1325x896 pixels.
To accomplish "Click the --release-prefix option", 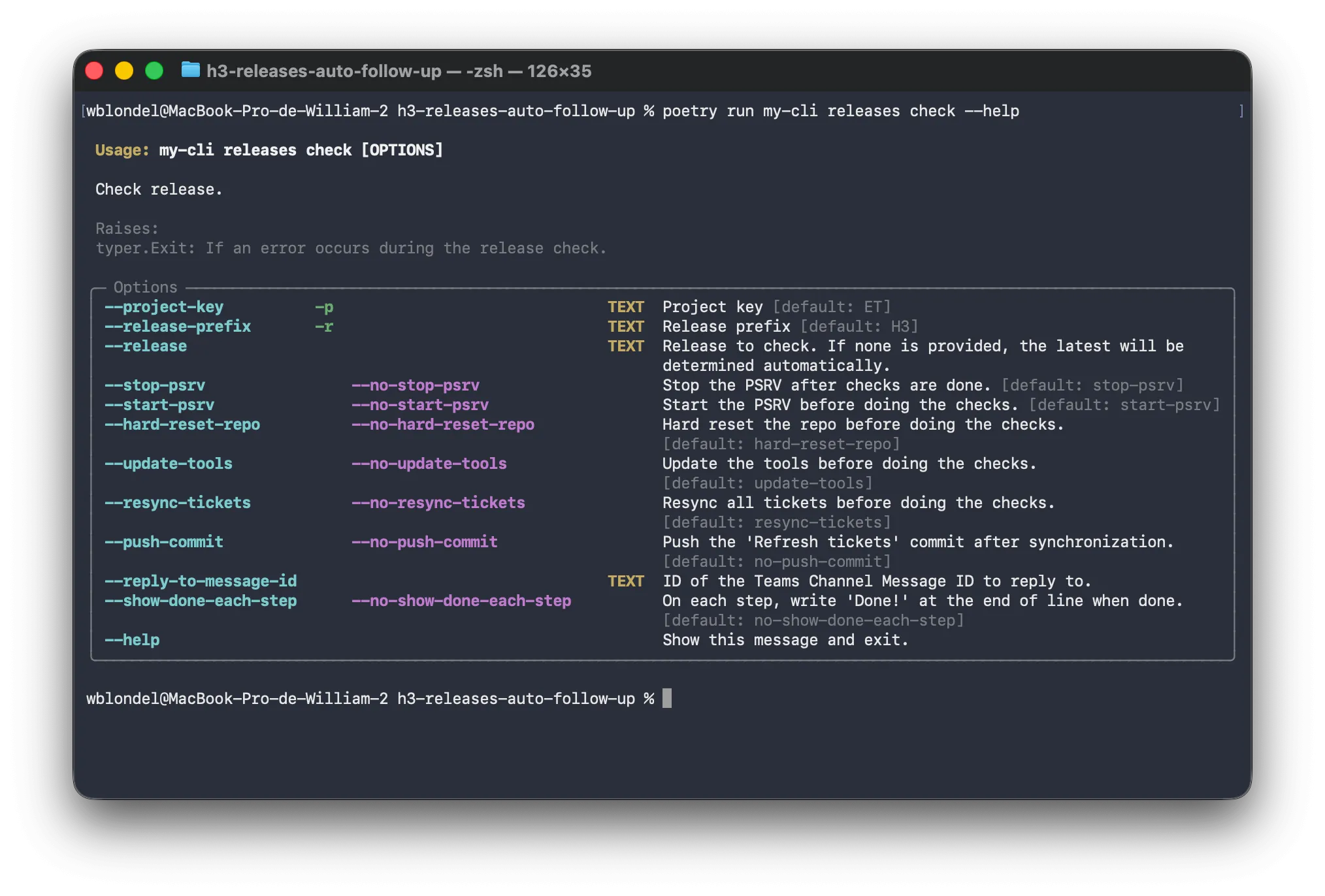I will point(178,327).
